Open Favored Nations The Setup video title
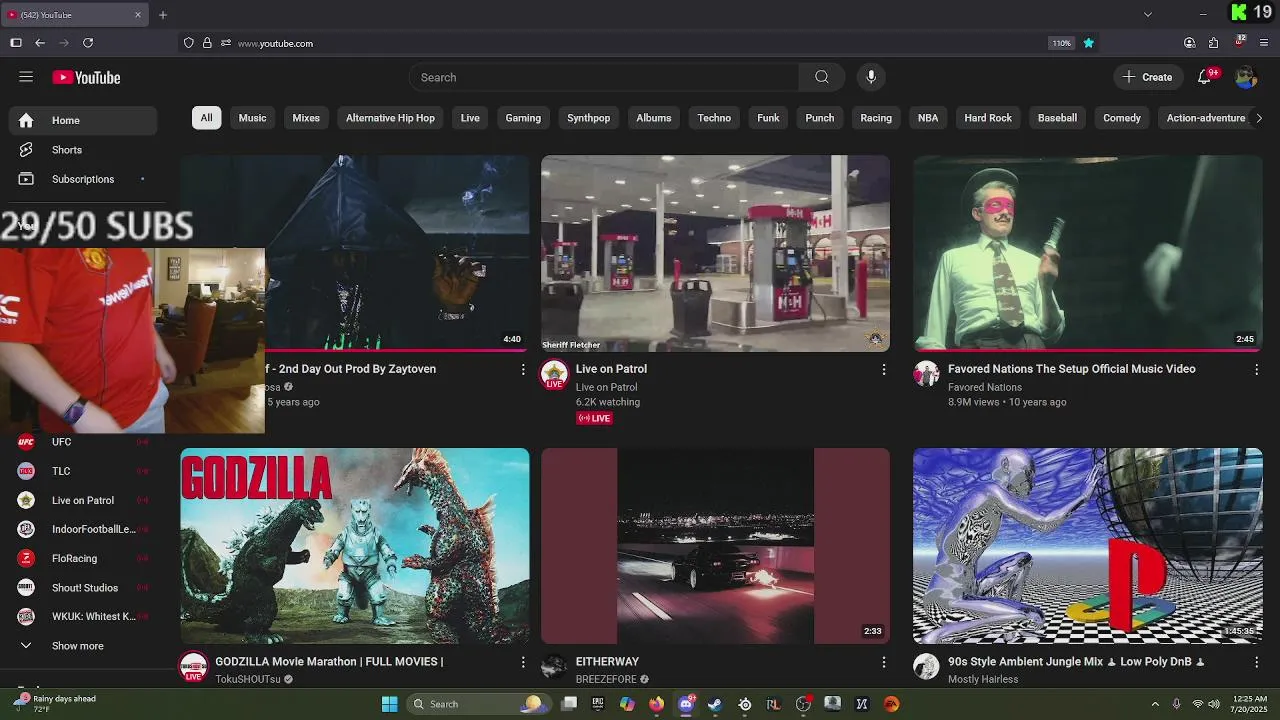1280x720 pixels. pos(1071,369)
